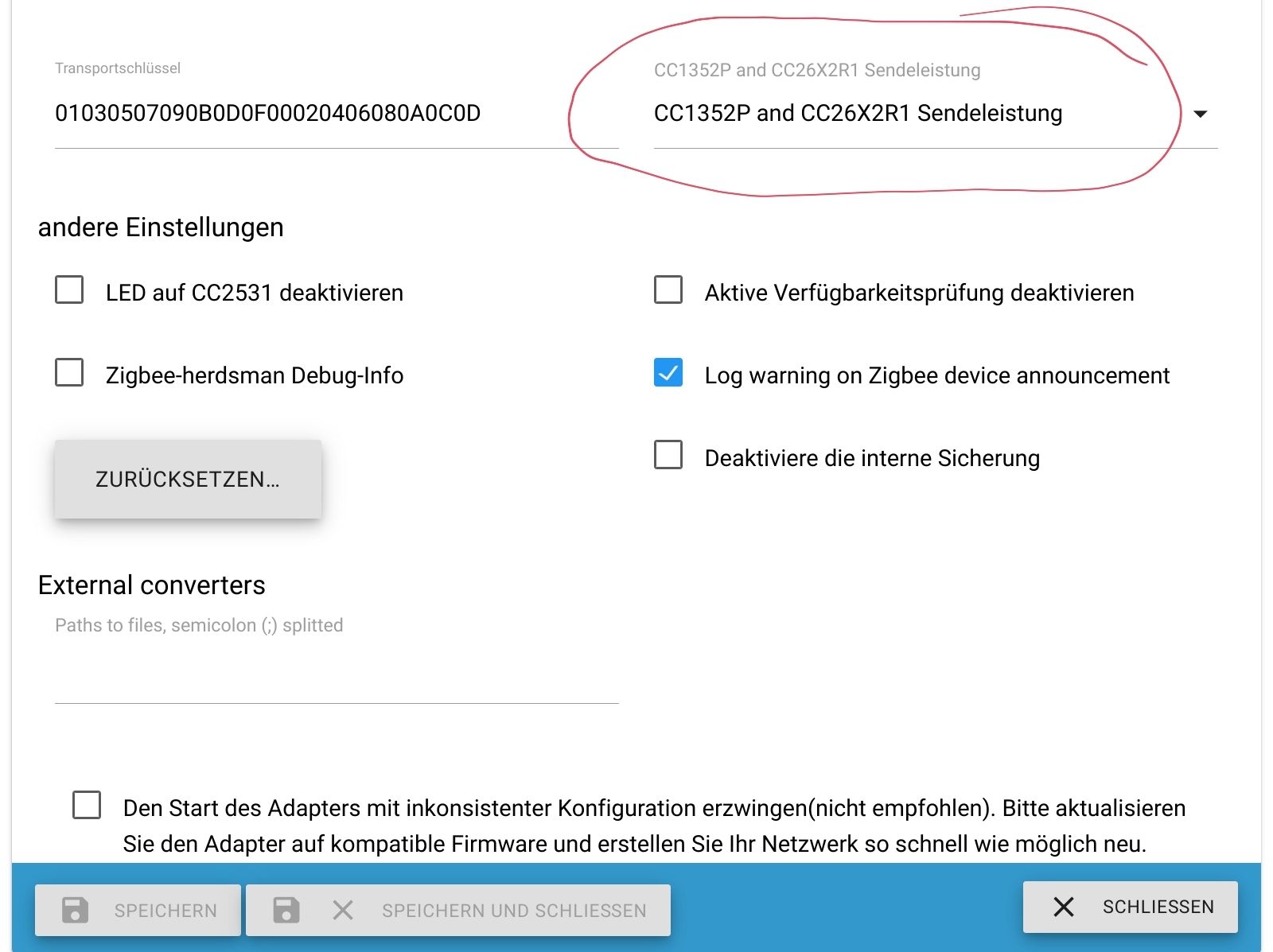
Task: Open the CC1352P Sendeleistung dropdown arrow
Action: pyautogui.click(x=1201, y=114)
